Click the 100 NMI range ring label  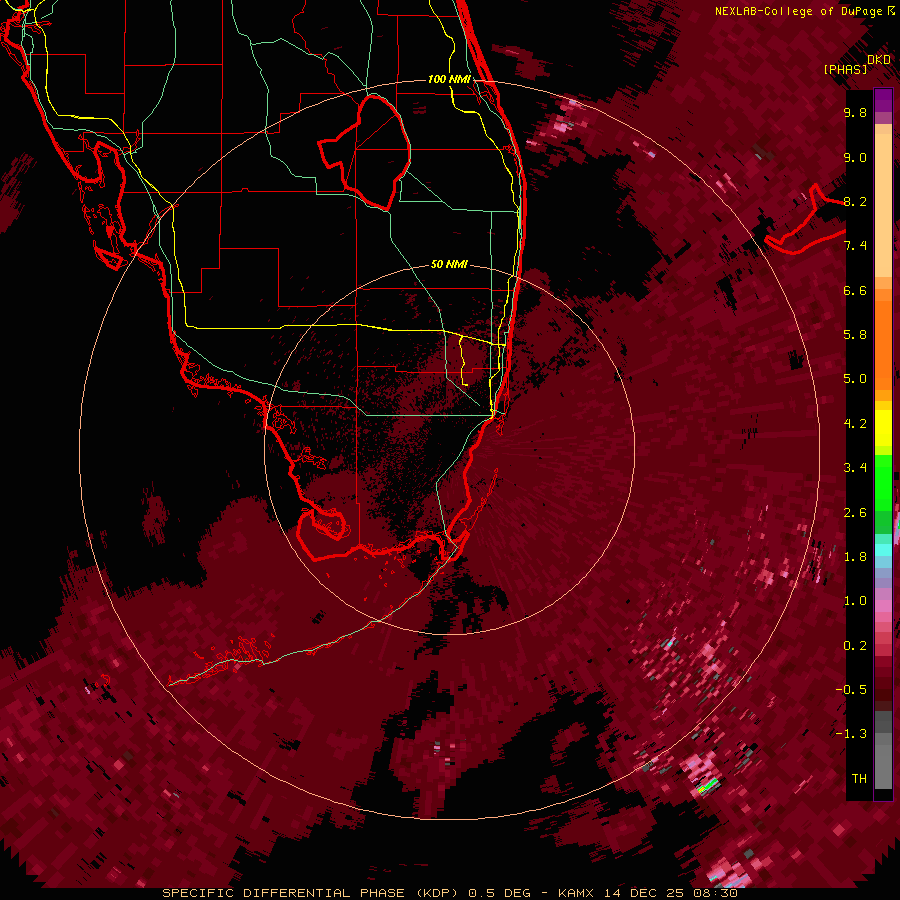[x=449, y=79]
